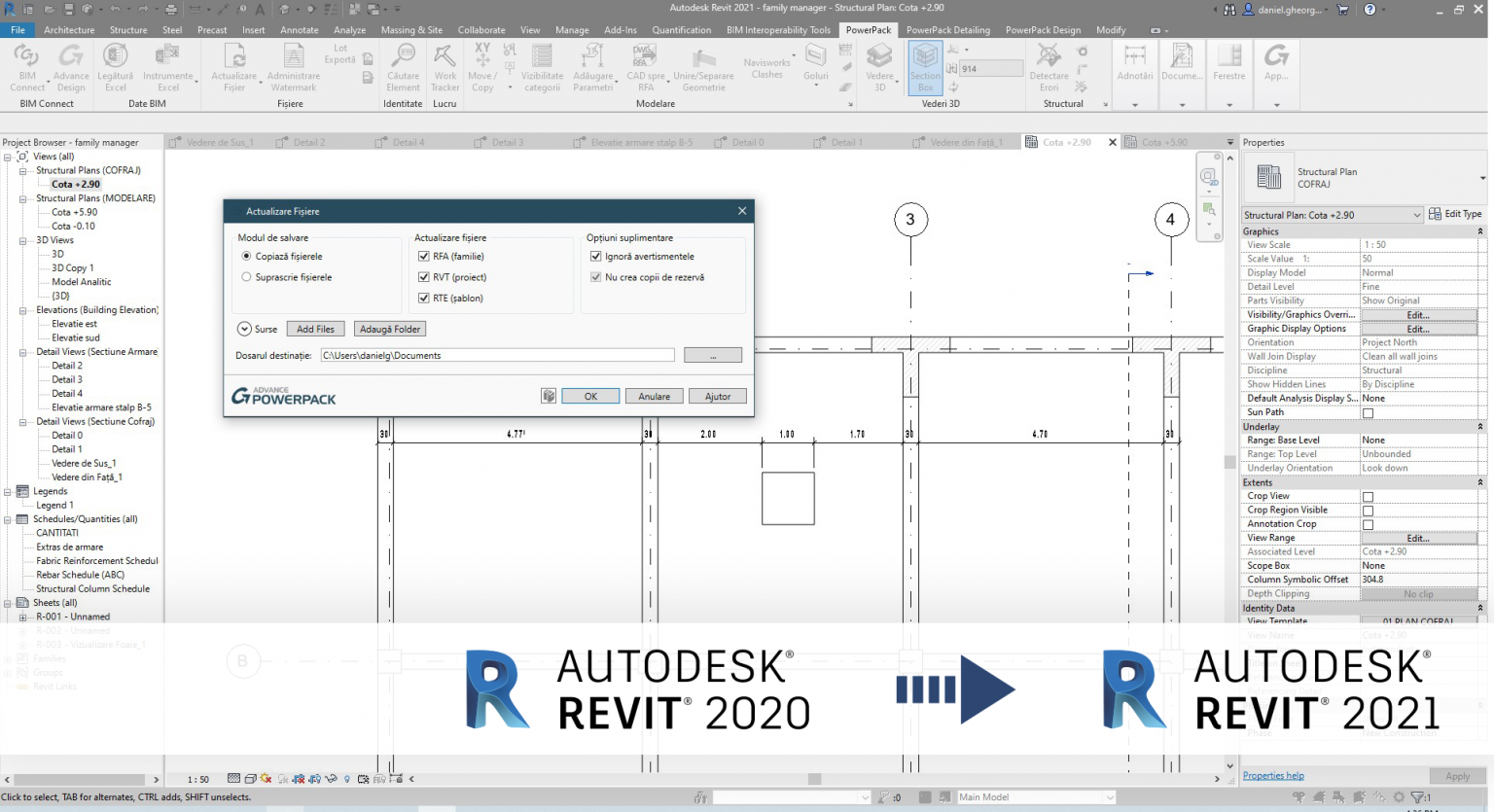The height and width of the screenshot is (812, 1494).
Task: Click the CAD spre RFA tool
Action: pos(645,68)
